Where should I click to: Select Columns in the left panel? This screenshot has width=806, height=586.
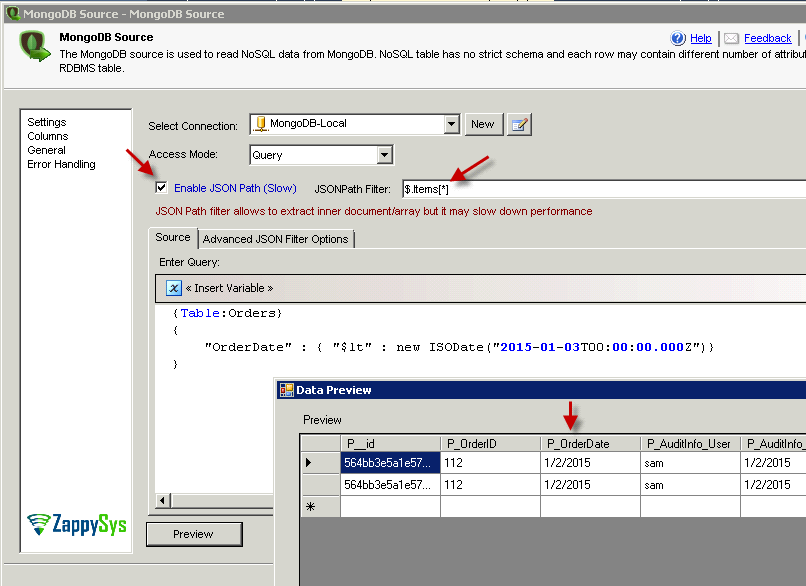48,136
